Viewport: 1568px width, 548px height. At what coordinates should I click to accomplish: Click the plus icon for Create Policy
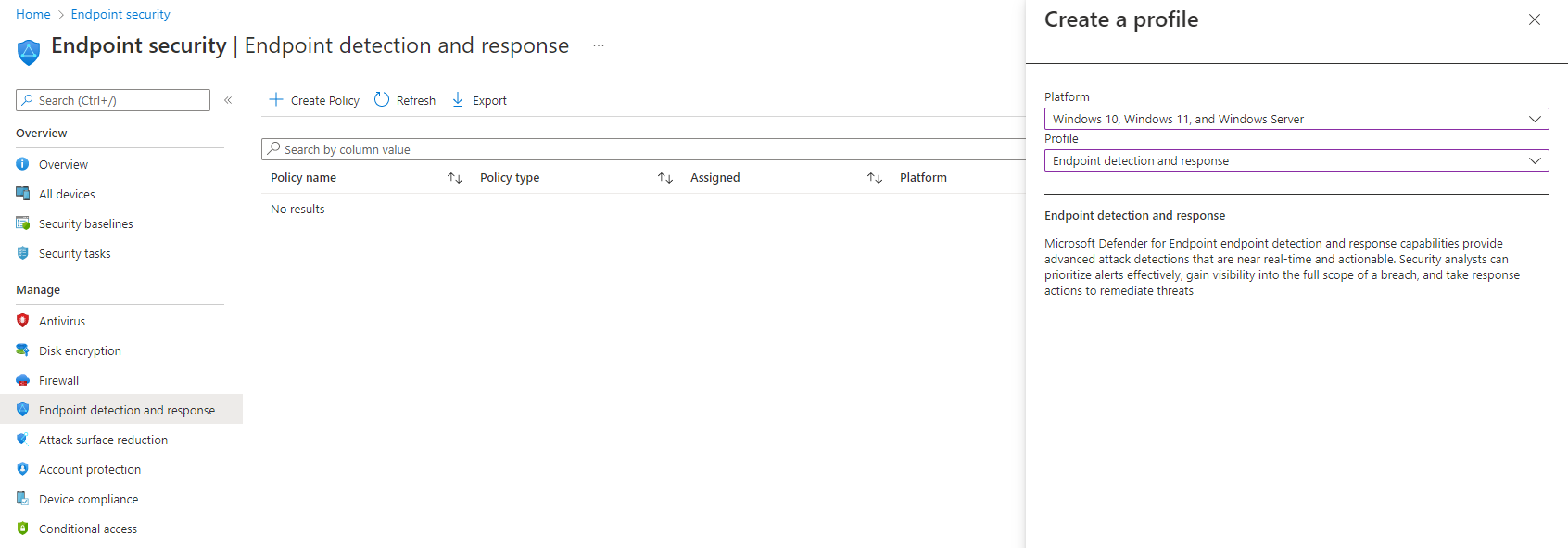[276, 99]
